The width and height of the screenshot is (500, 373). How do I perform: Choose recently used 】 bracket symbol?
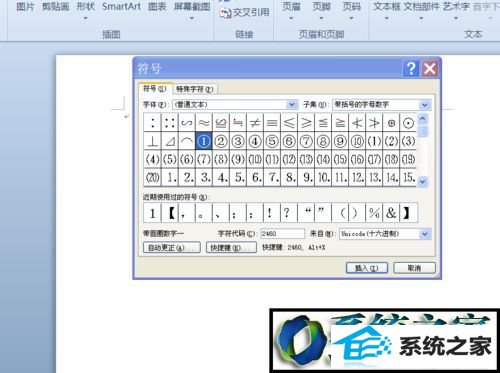coord(408,213)
